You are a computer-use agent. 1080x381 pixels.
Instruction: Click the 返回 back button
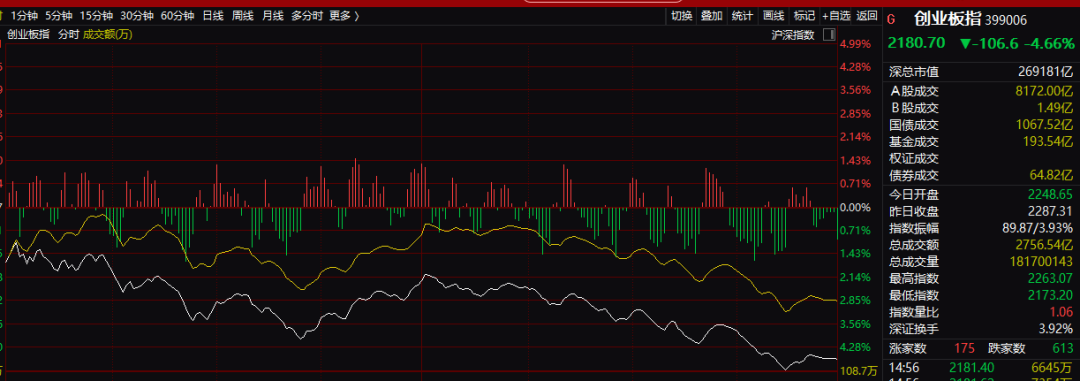[x=867, y=16]
